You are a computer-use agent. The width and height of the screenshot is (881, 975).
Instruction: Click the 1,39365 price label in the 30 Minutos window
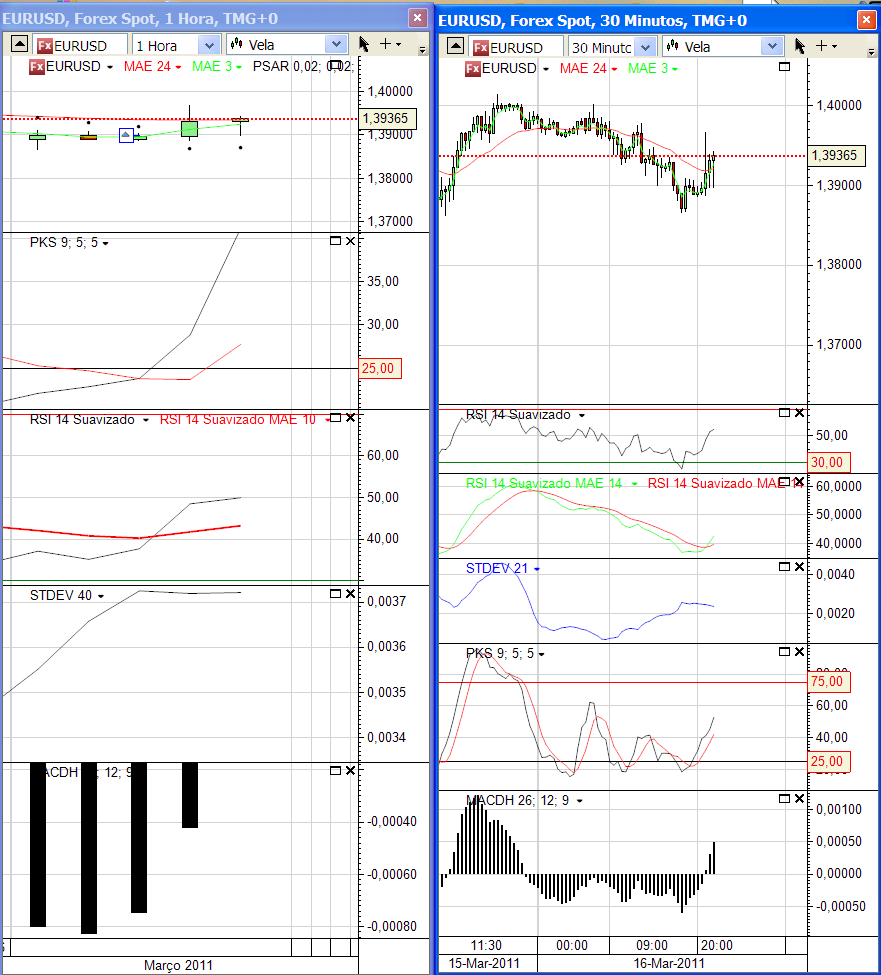click(835, 155)
